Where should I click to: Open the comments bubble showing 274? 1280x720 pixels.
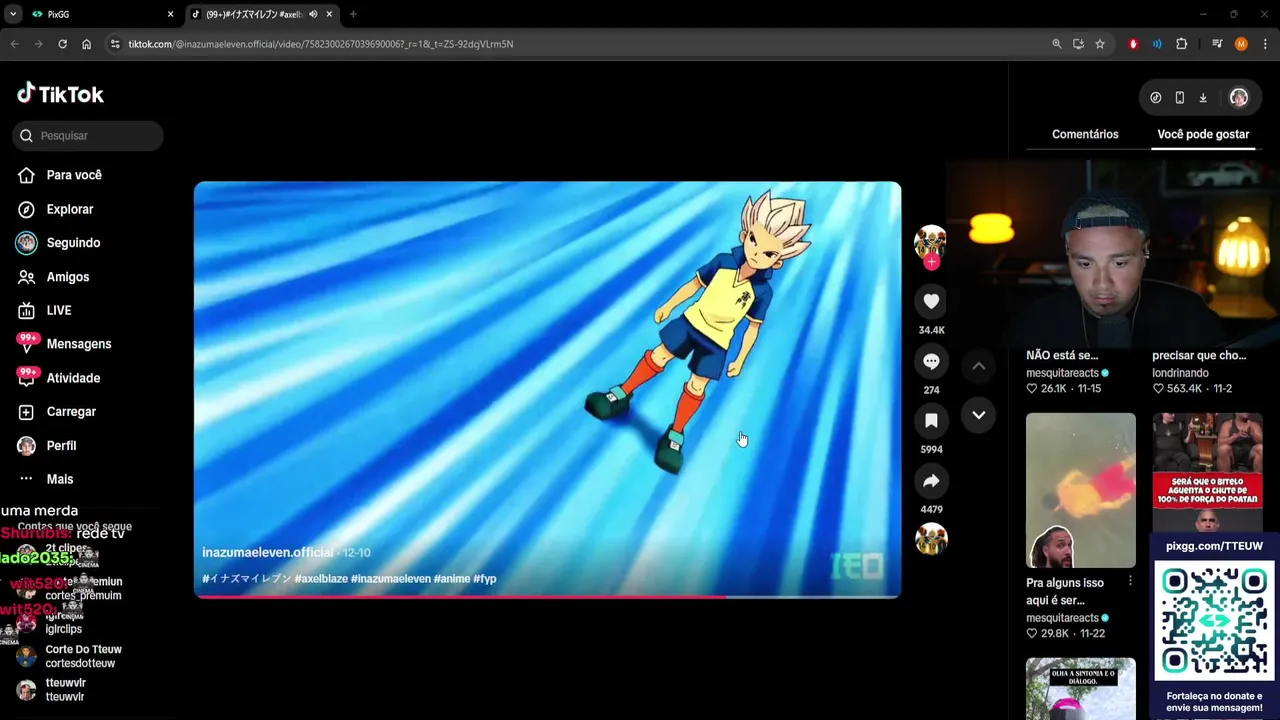pos(931,361)
